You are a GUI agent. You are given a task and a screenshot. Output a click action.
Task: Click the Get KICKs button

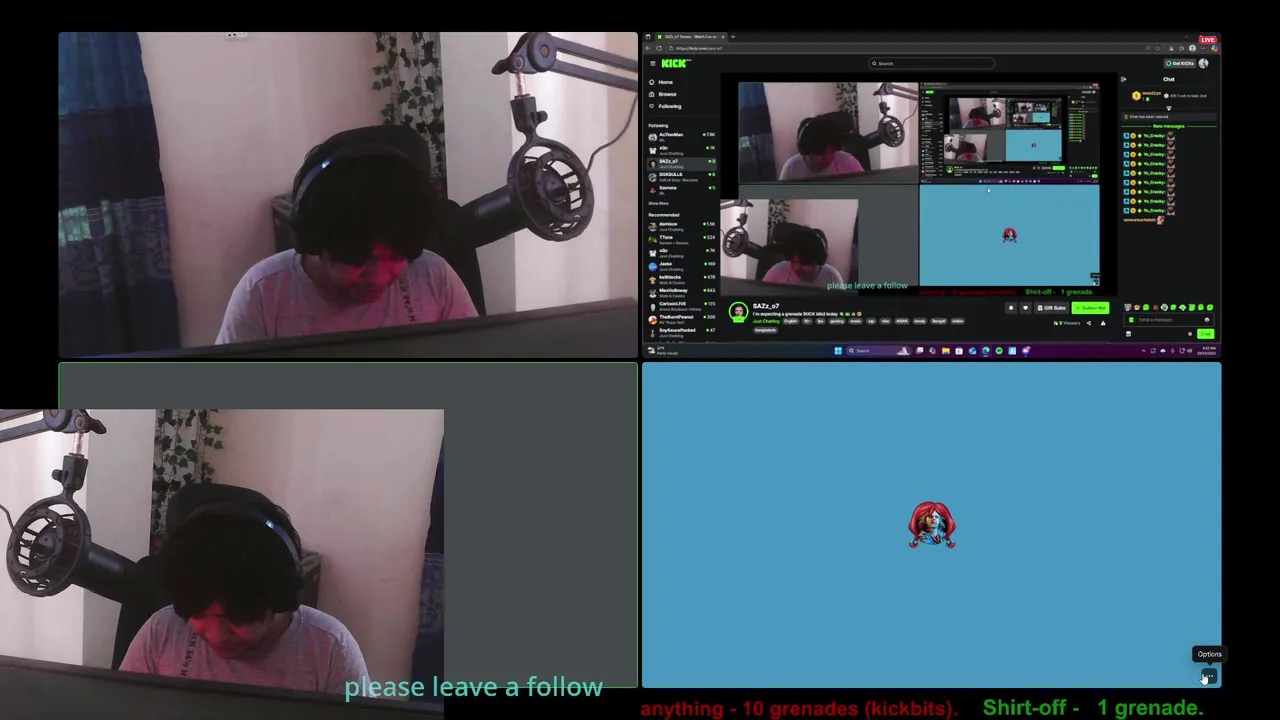click(1180, 63)
